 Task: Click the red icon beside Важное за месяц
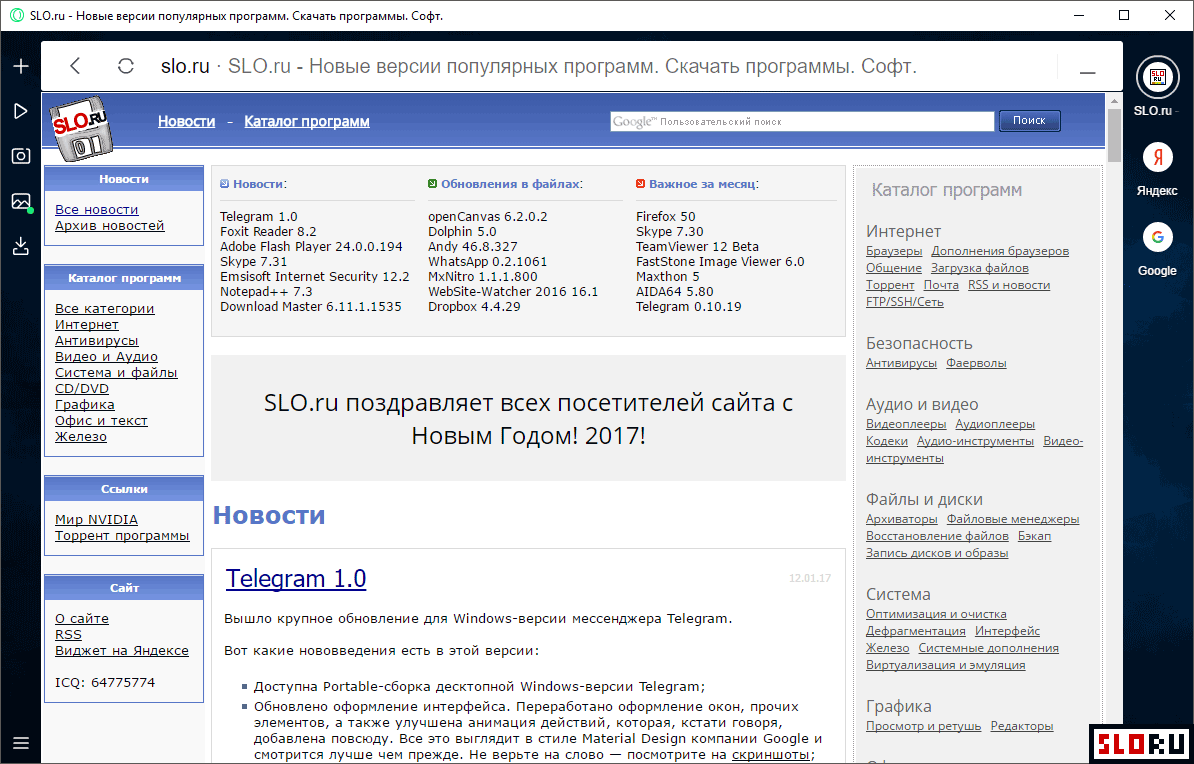tap(640, 184)
